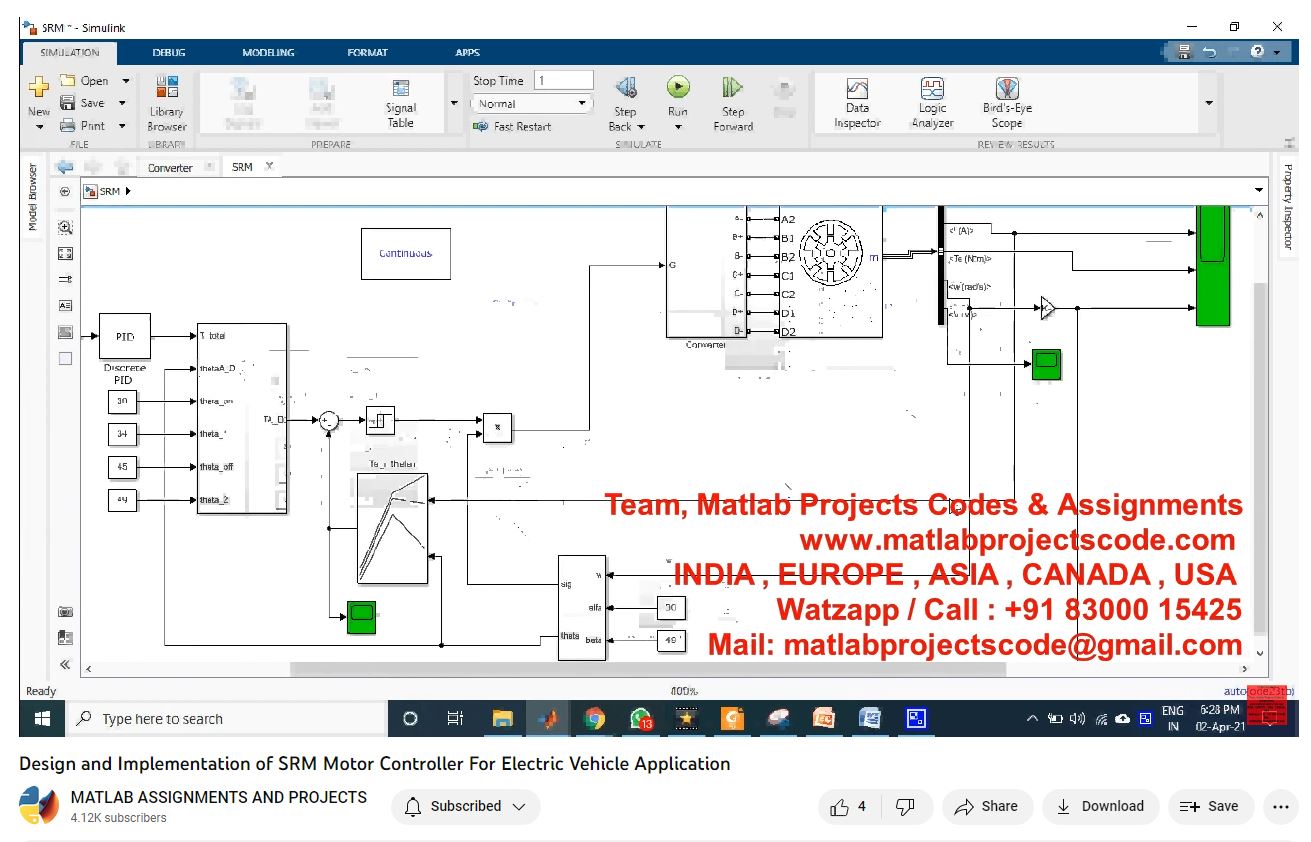Screen dimensions: 1311x842
Task: Select the relay hysteresis block
Action: [380, 422]
